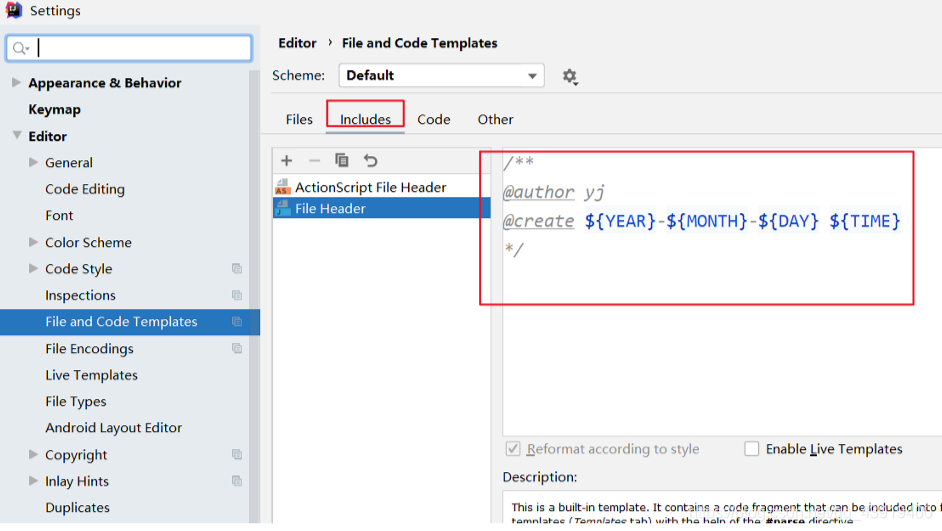Open Code Editing settings

point(85,189)
